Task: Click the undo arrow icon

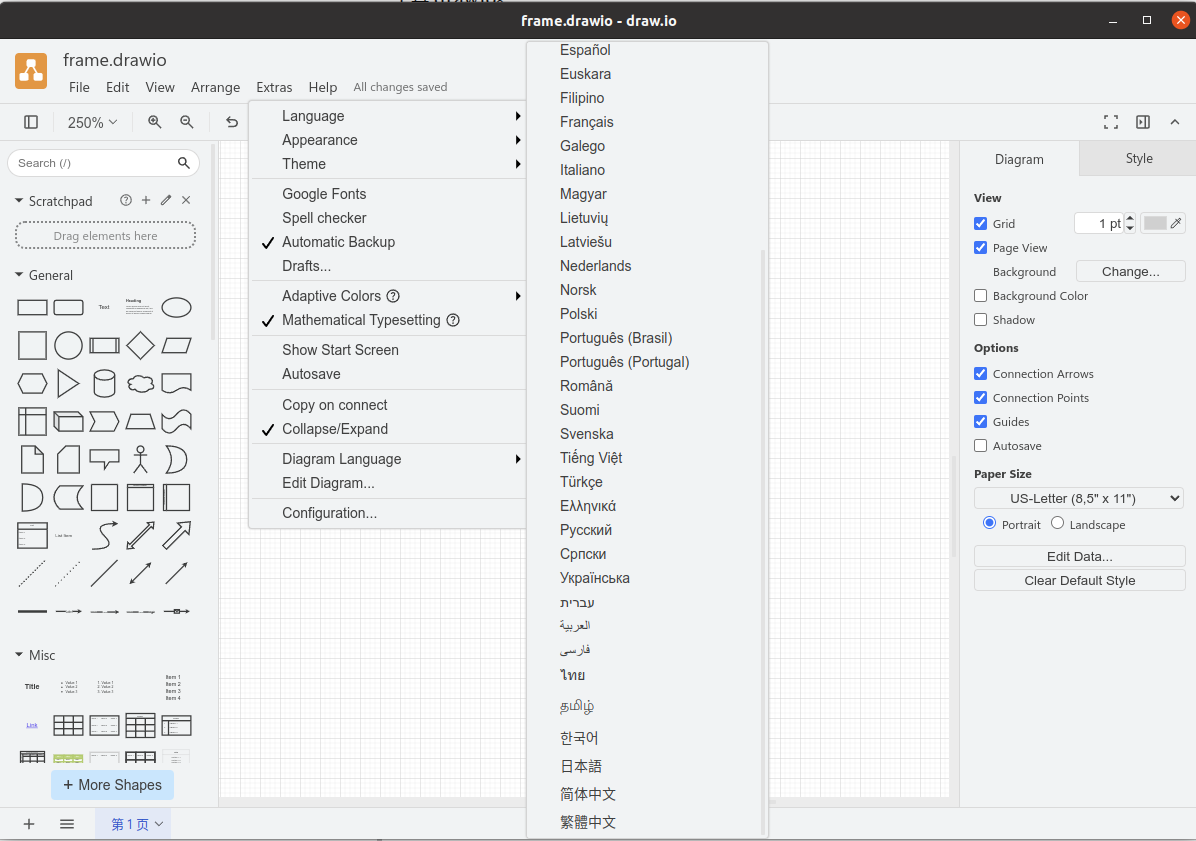Action: tap(232, 122)
